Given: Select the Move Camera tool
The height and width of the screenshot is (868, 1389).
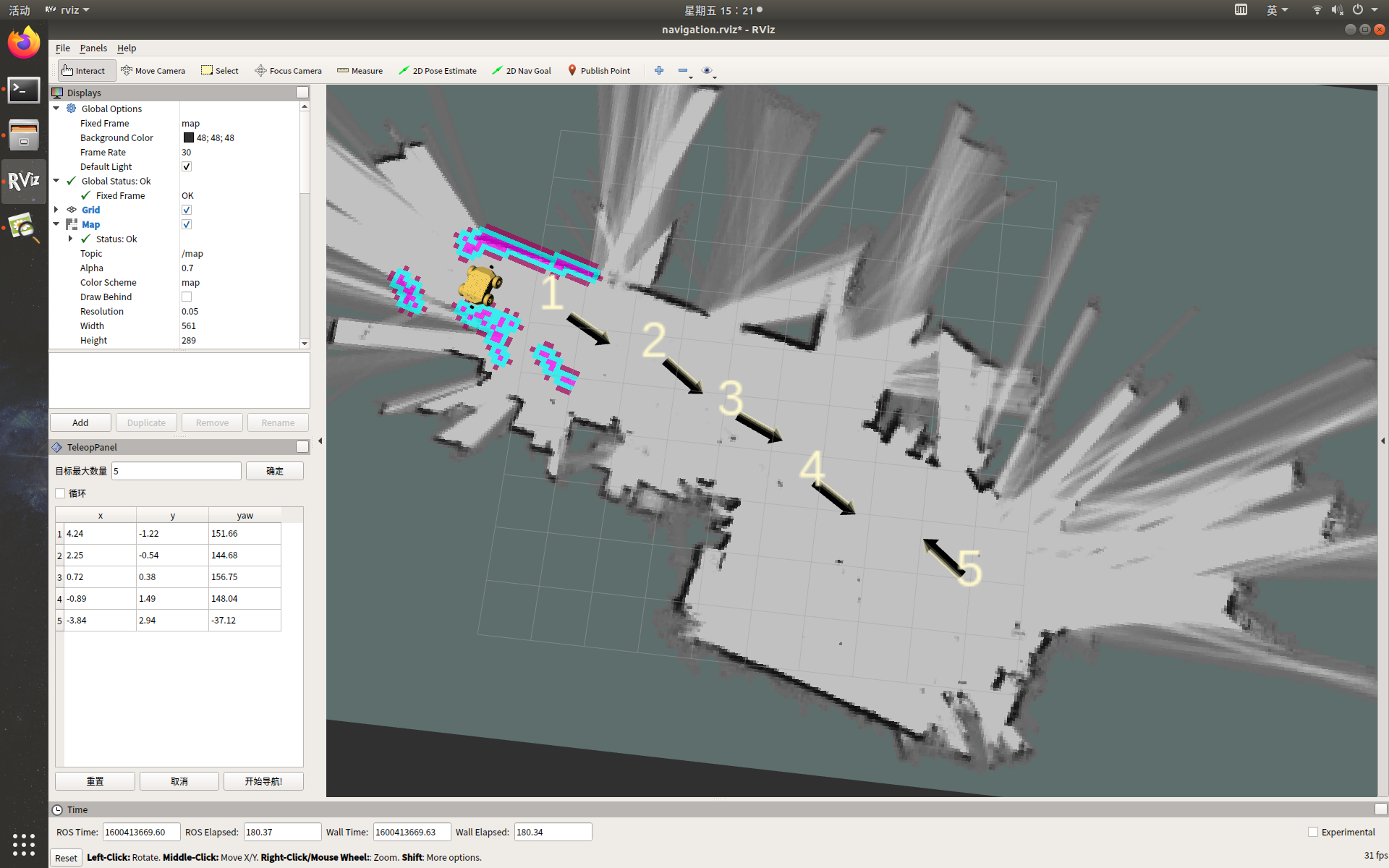Looking at the screenshot, I should tap(153, 71).
